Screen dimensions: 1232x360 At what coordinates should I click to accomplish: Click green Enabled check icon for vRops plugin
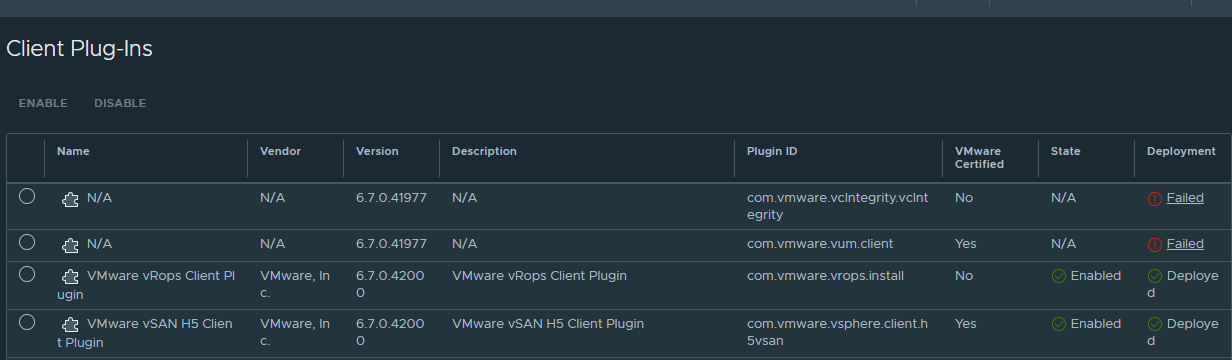[1058, 276]
